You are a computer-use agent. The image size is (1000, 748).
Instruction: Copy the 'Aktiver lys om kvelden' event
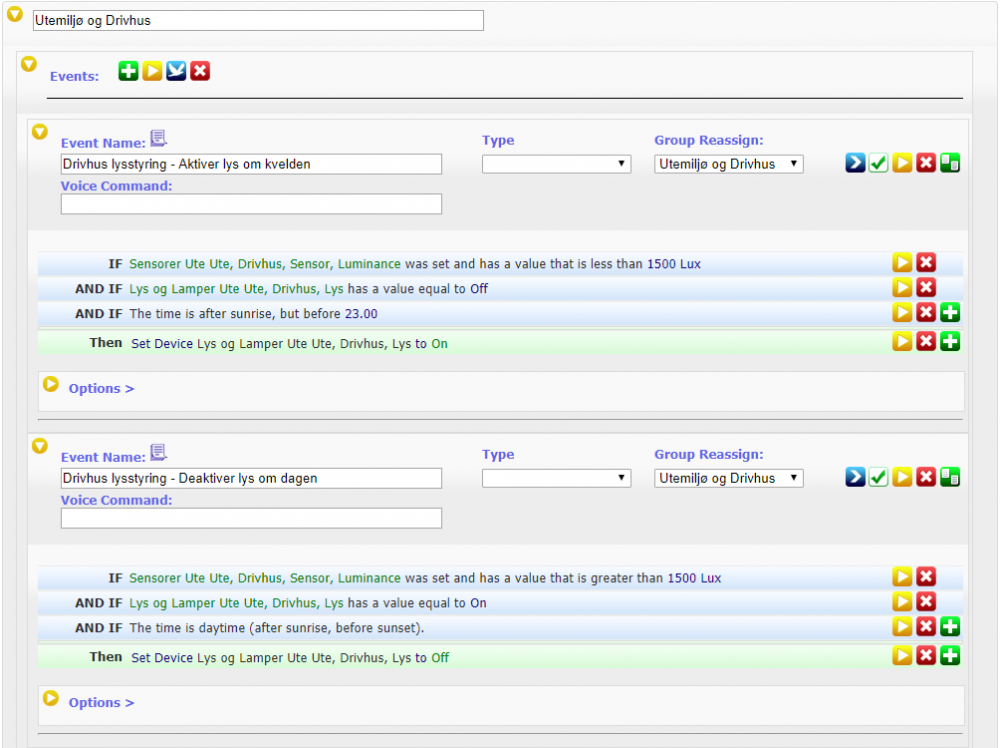[950, 164]
